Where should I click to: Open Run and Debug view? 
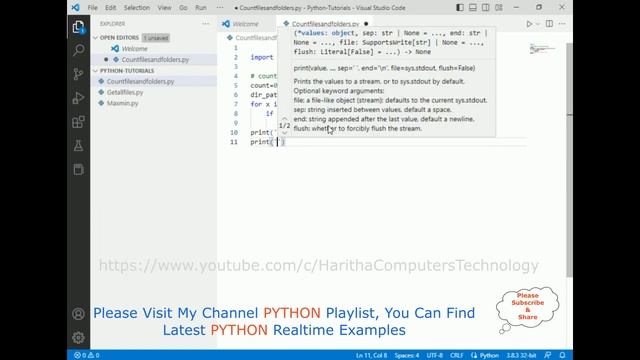pos(78,98)
